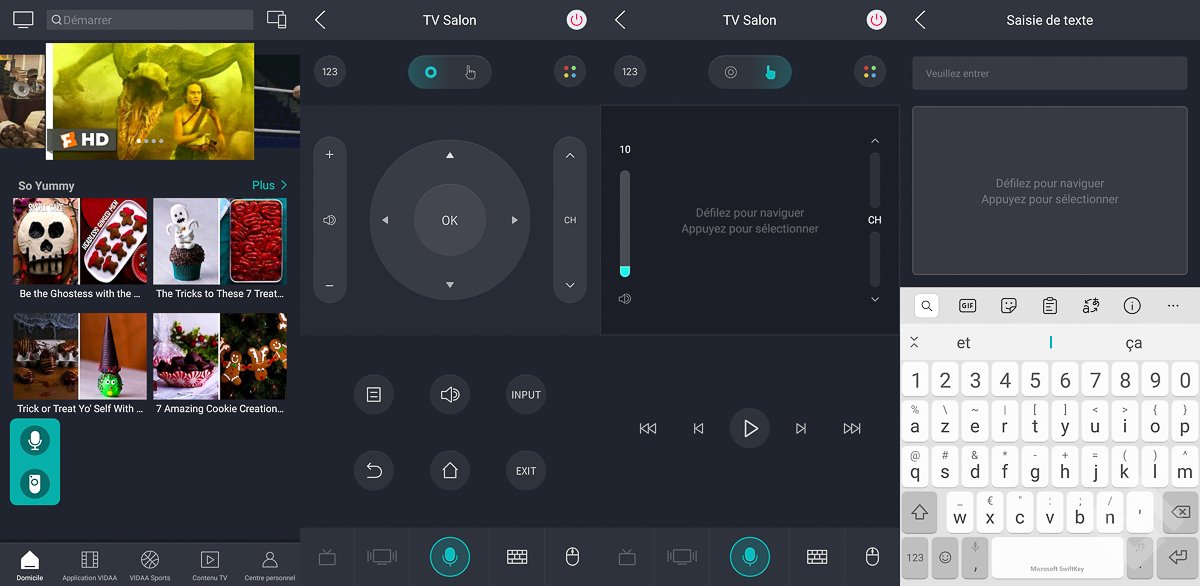Open mouse mode from D-pad remote bar
Image resolution: width=1200 pixels, height=586 pixels.
(x=572, y=557)
